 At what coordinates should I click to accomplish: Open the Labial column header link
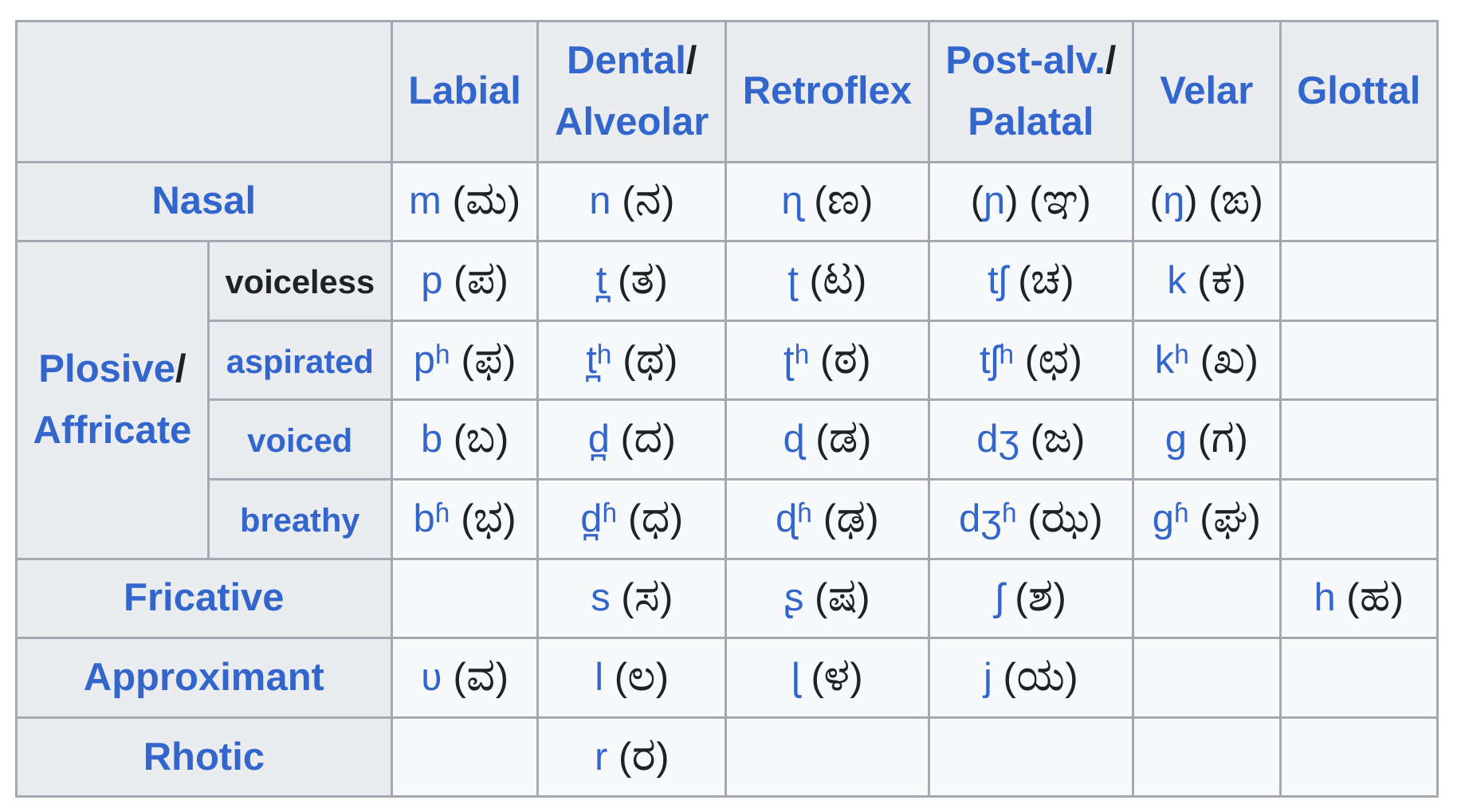pyautogui.click(x=464, y=91)
